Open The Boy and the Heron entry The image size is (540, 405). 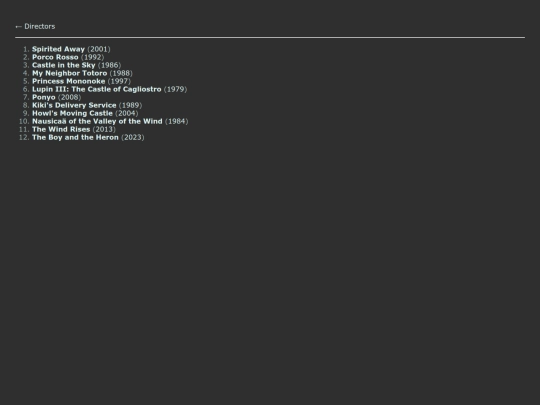tap(75, 137)
